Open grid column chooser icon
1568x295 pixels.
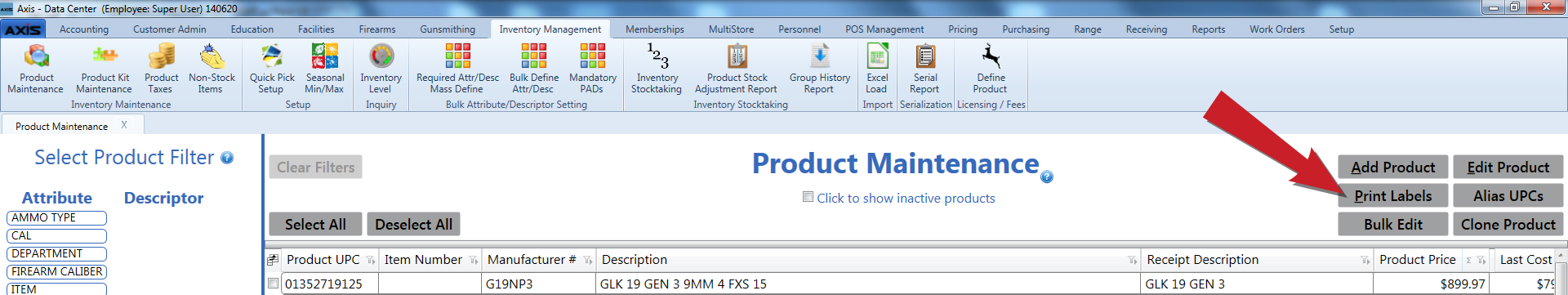[272, 260]
